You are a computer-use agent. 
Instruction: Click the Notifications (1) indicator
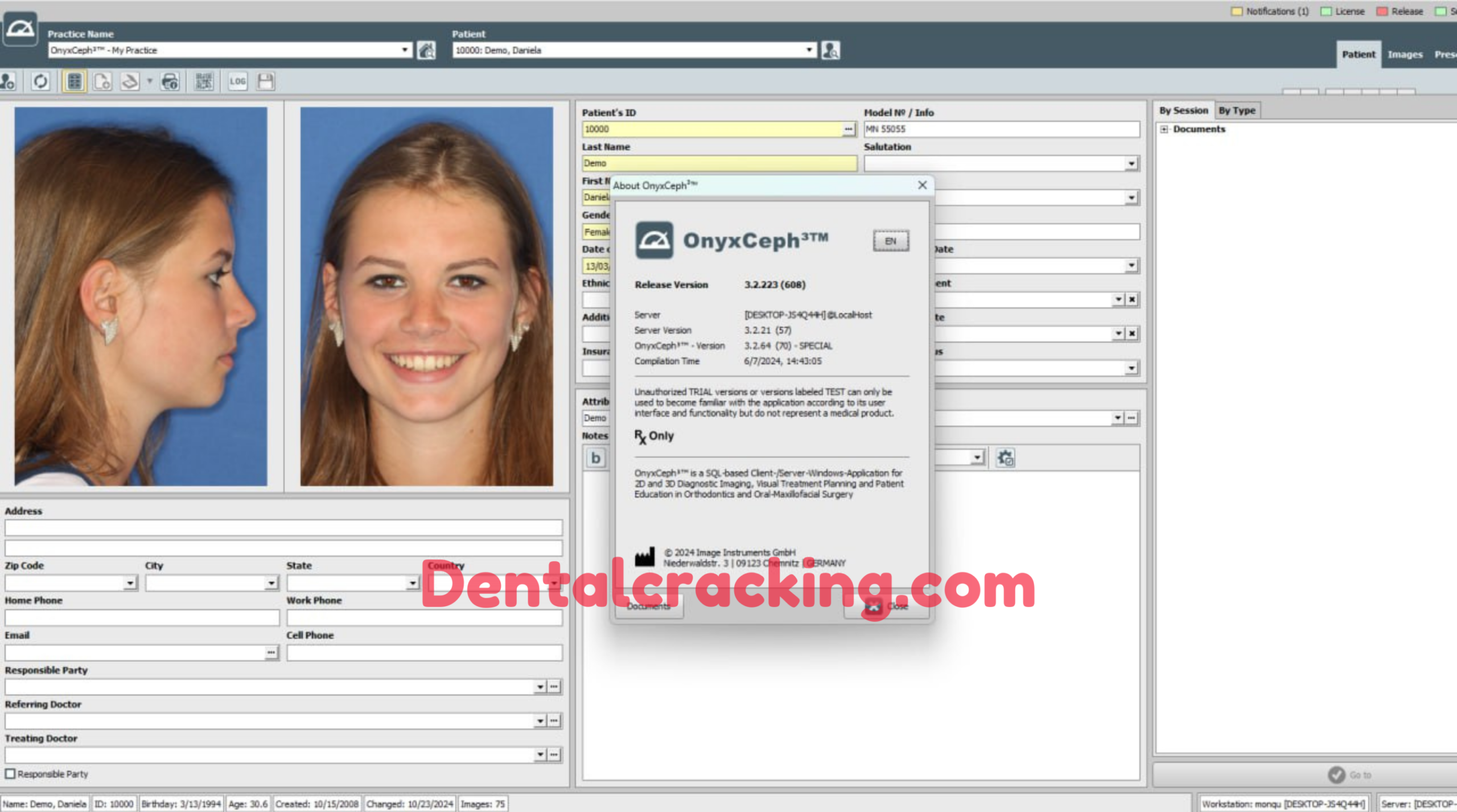coord(1270,11)
